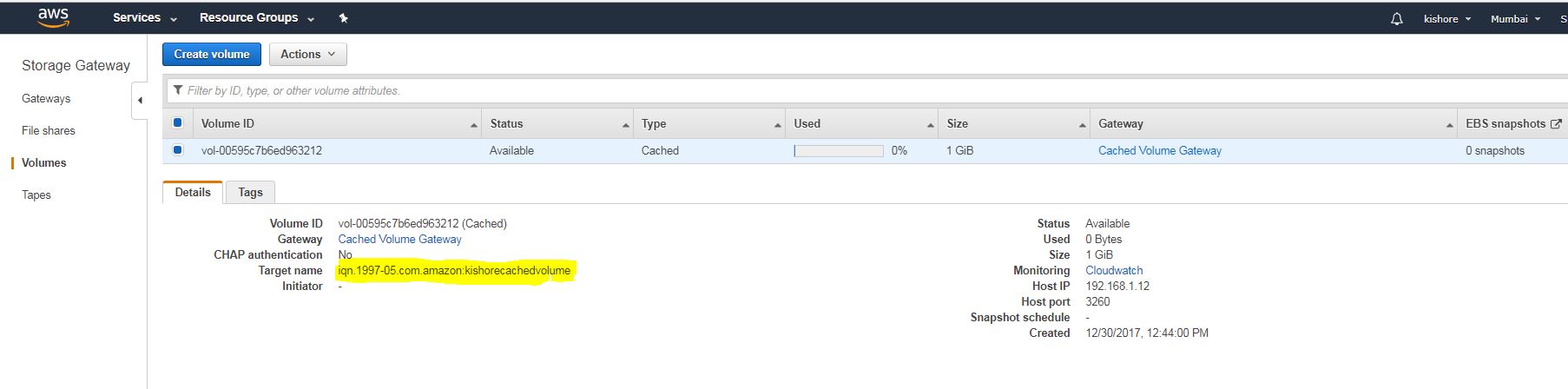Viewport: 1568px width, 389px height.
Task: Click the AWS logo home icon
Action: click(53, 17)
